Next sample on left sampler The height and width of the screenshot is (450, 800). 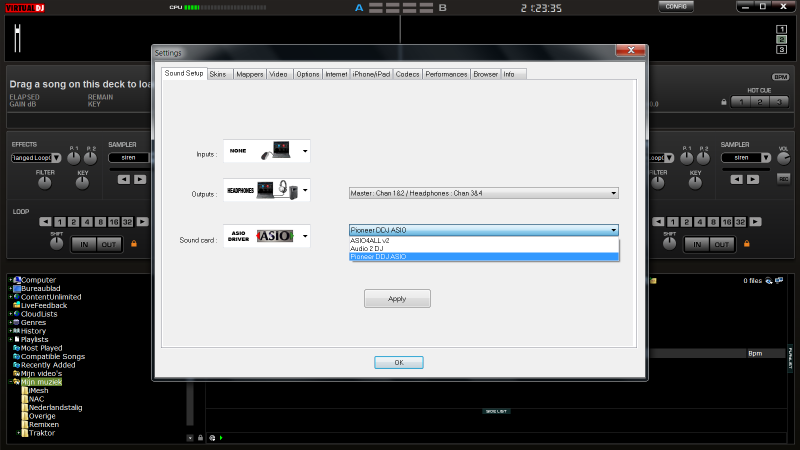click(140, 180)
